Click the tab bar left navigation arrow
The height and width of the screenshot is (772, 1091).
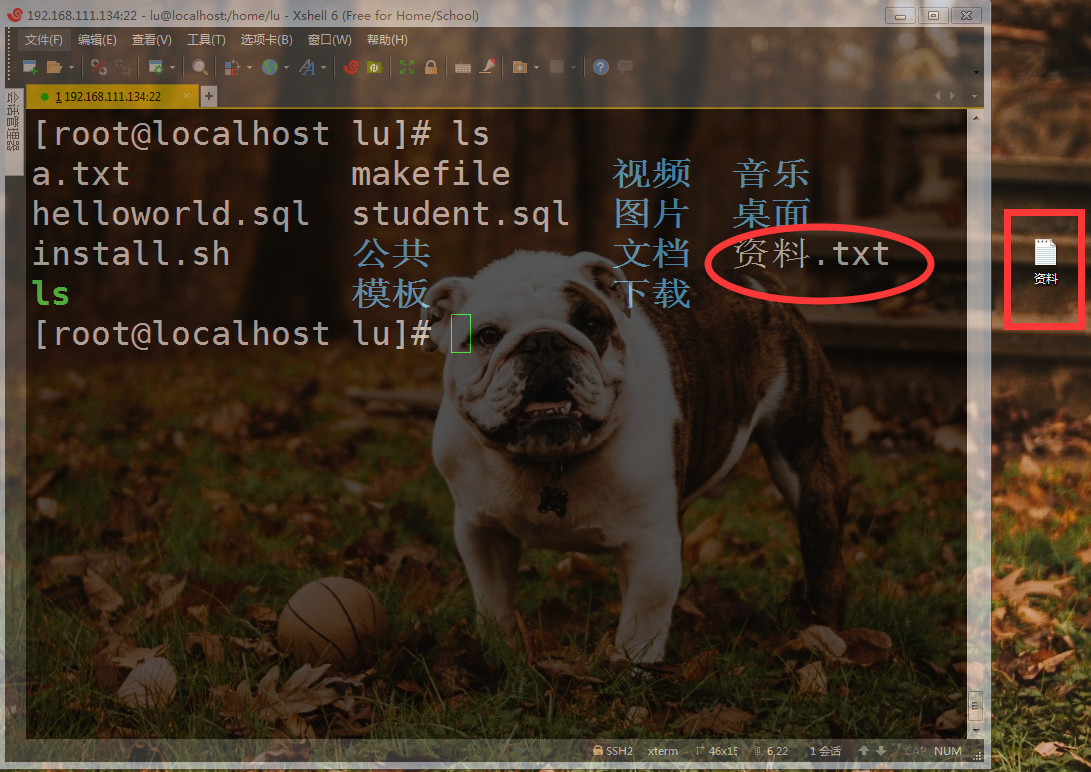pos(937,95)
